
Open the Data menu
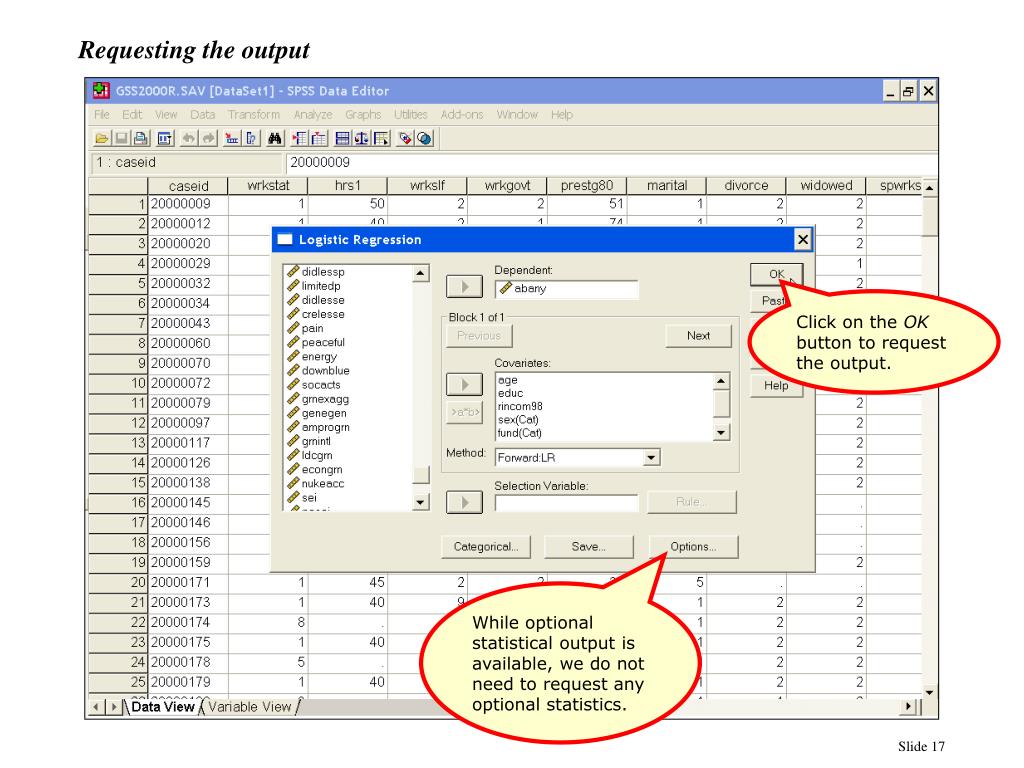tap(202, 114)
